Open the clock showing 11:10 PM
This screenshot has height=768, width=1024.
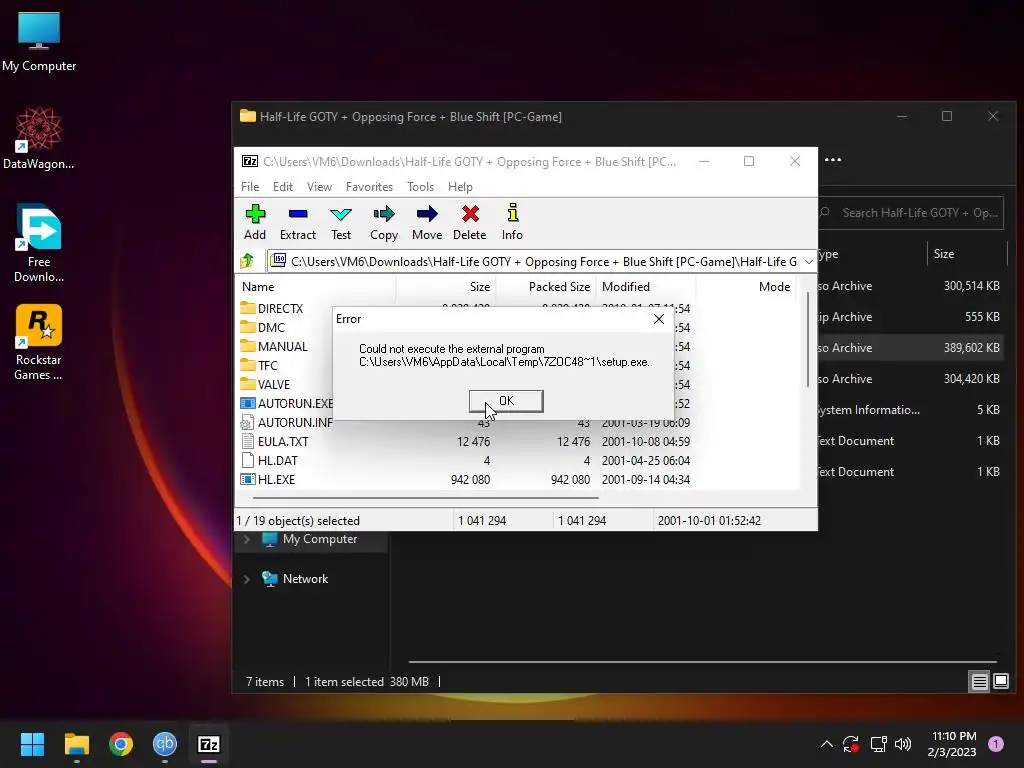(953, 744)
